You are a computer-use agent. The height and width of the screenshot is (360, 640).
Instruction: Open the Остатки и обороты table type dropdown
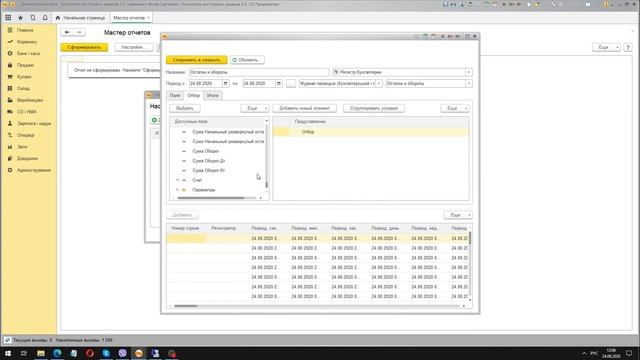tap(469, 83)
